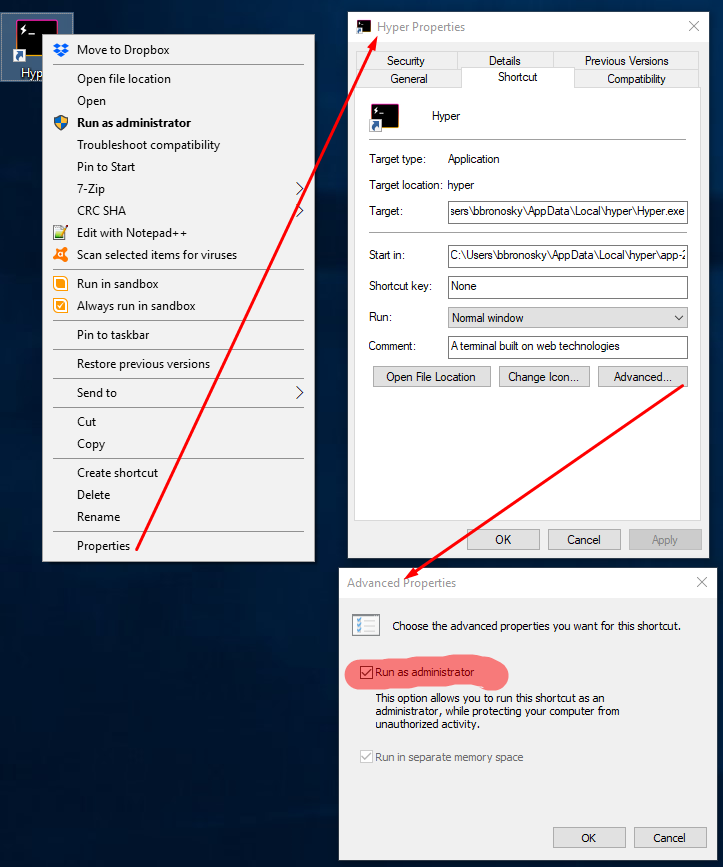Close the Advanced Properties dialog
723x867 pixels.
tap(702, 582)
